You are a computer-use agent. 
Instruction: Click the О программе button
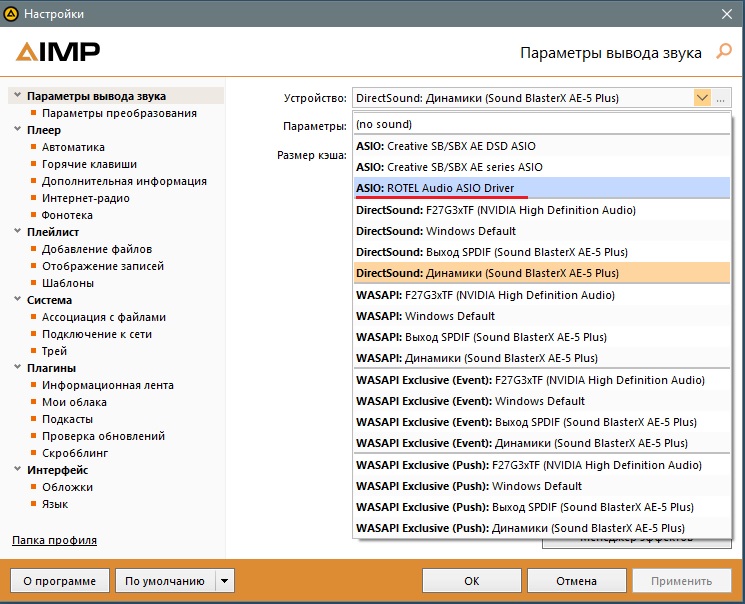pos(60,581)
